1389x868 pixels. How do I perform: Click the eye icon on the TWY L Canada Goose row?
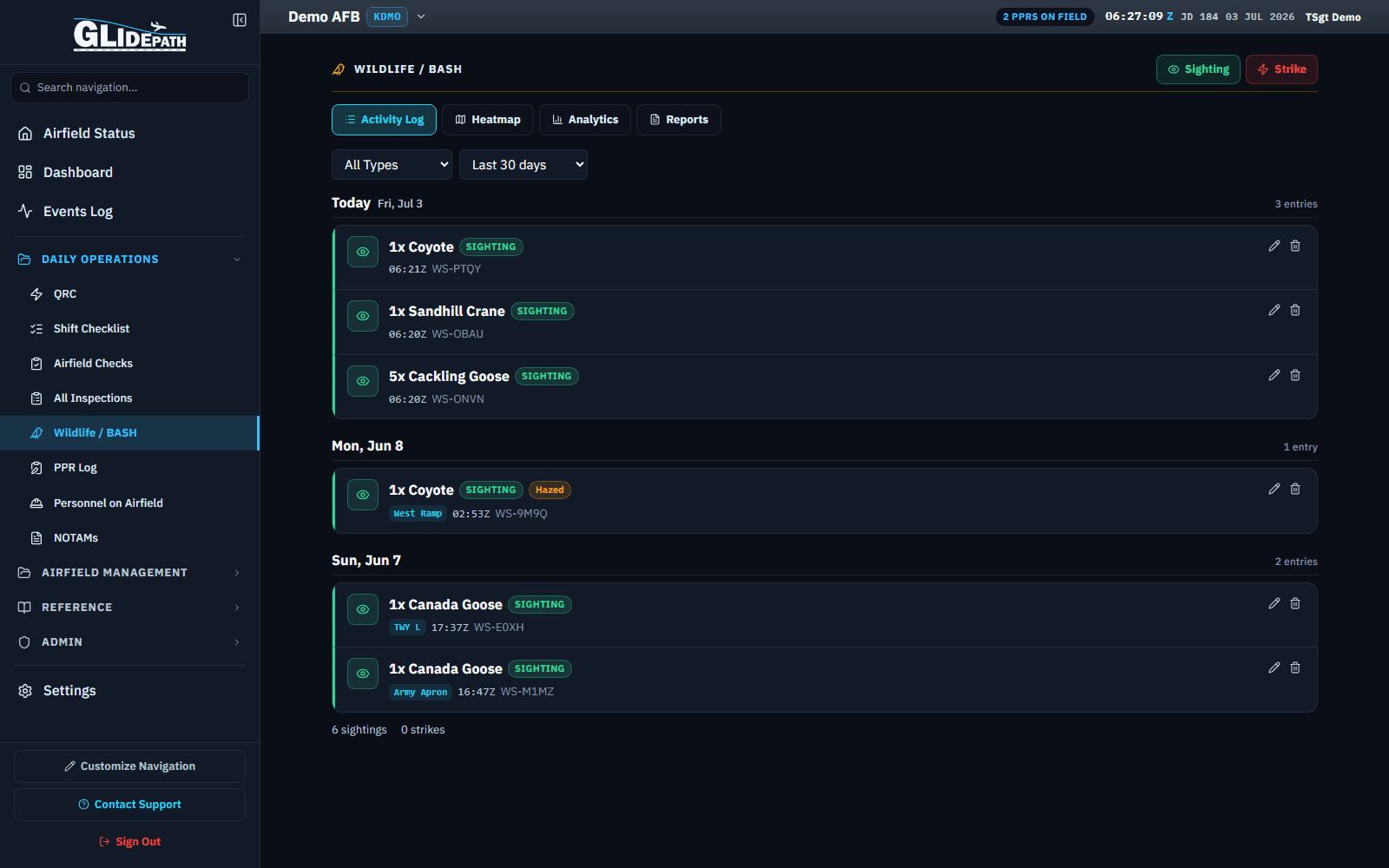point(363,609)
